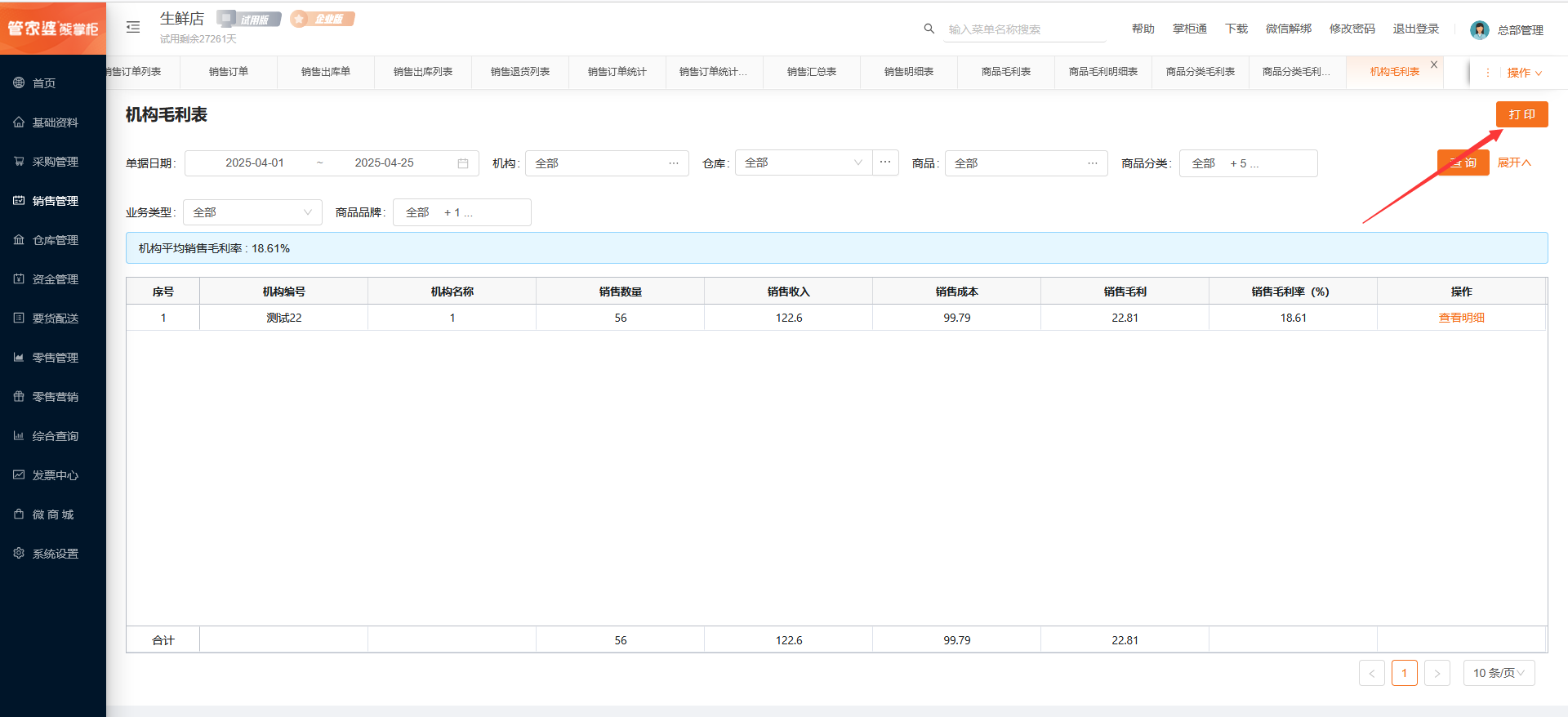Screen dimensions: 1568x717
Task: Open the 操作 tab actions dropdown
Action: [x=1524, y=73]
